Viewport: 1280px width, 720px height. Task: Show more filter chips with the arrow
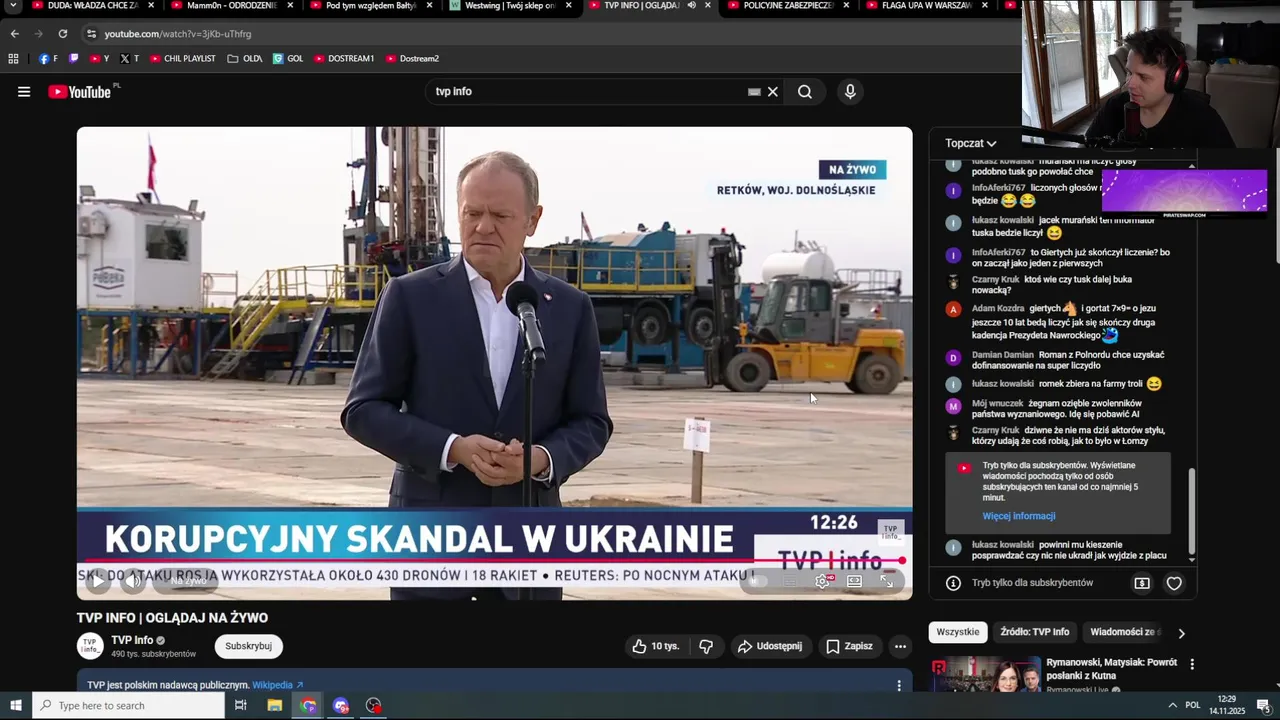point(1181,632)
